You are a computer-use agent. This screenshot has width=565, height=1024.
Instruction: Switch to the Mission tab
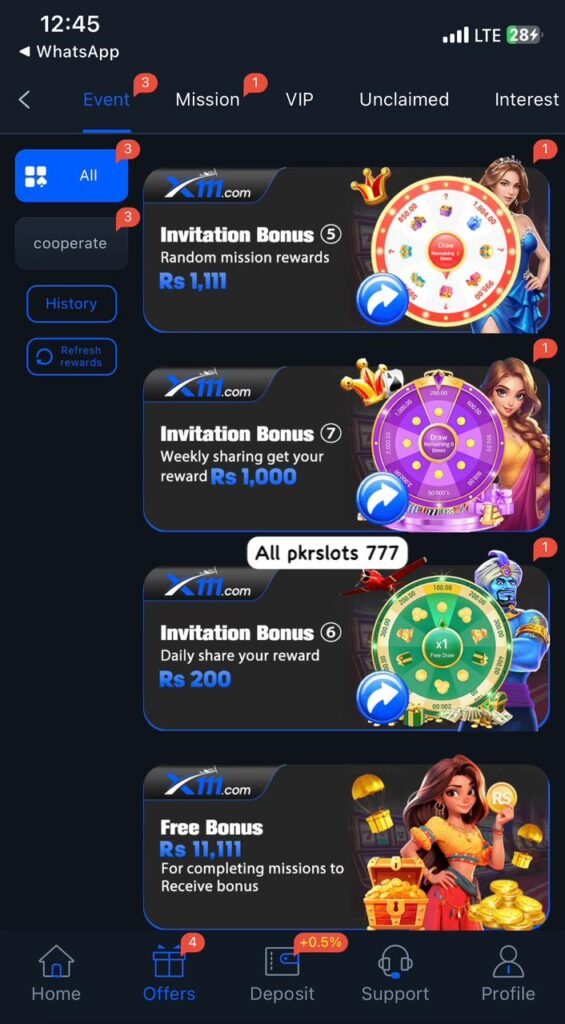[207, 100]
